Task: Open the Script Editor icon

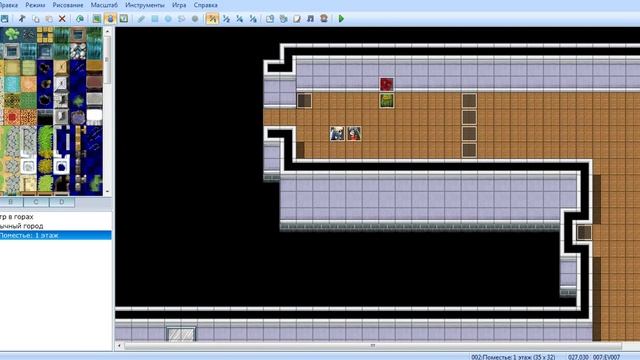Action: pyautogui.click(x=297, y=19)
